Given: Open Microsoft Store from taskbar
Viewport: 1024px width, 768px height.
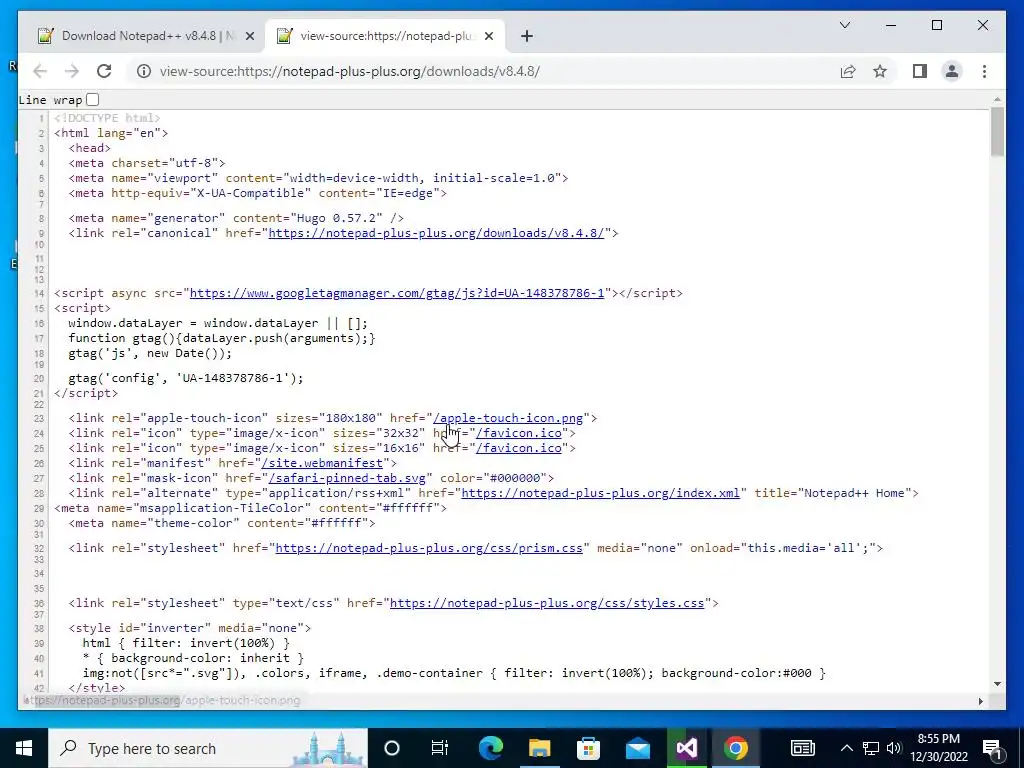Looking at the screenshot, I should [588, 748].
